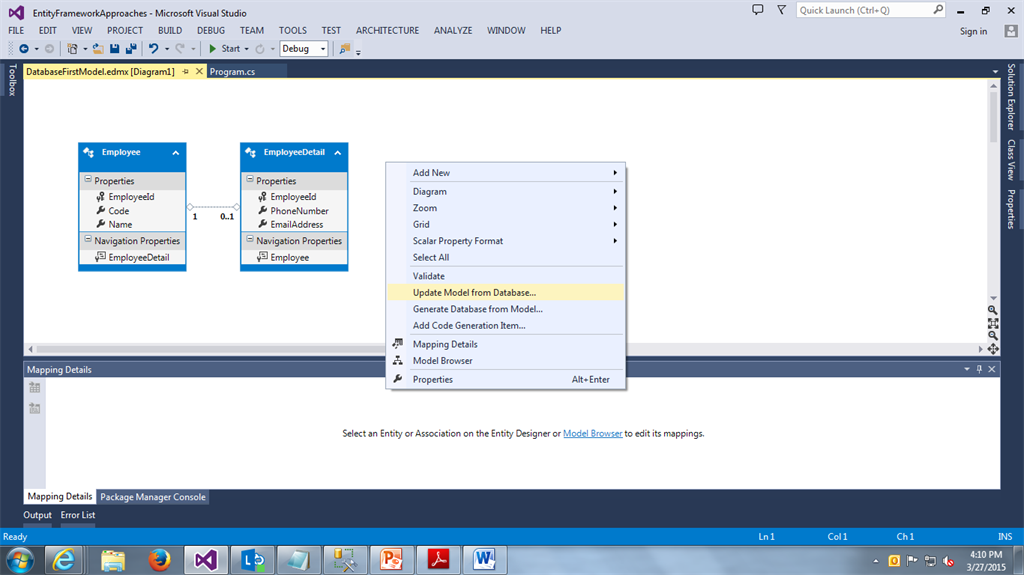
Task: Open Firefox from the taskbar
Action: 159,560
